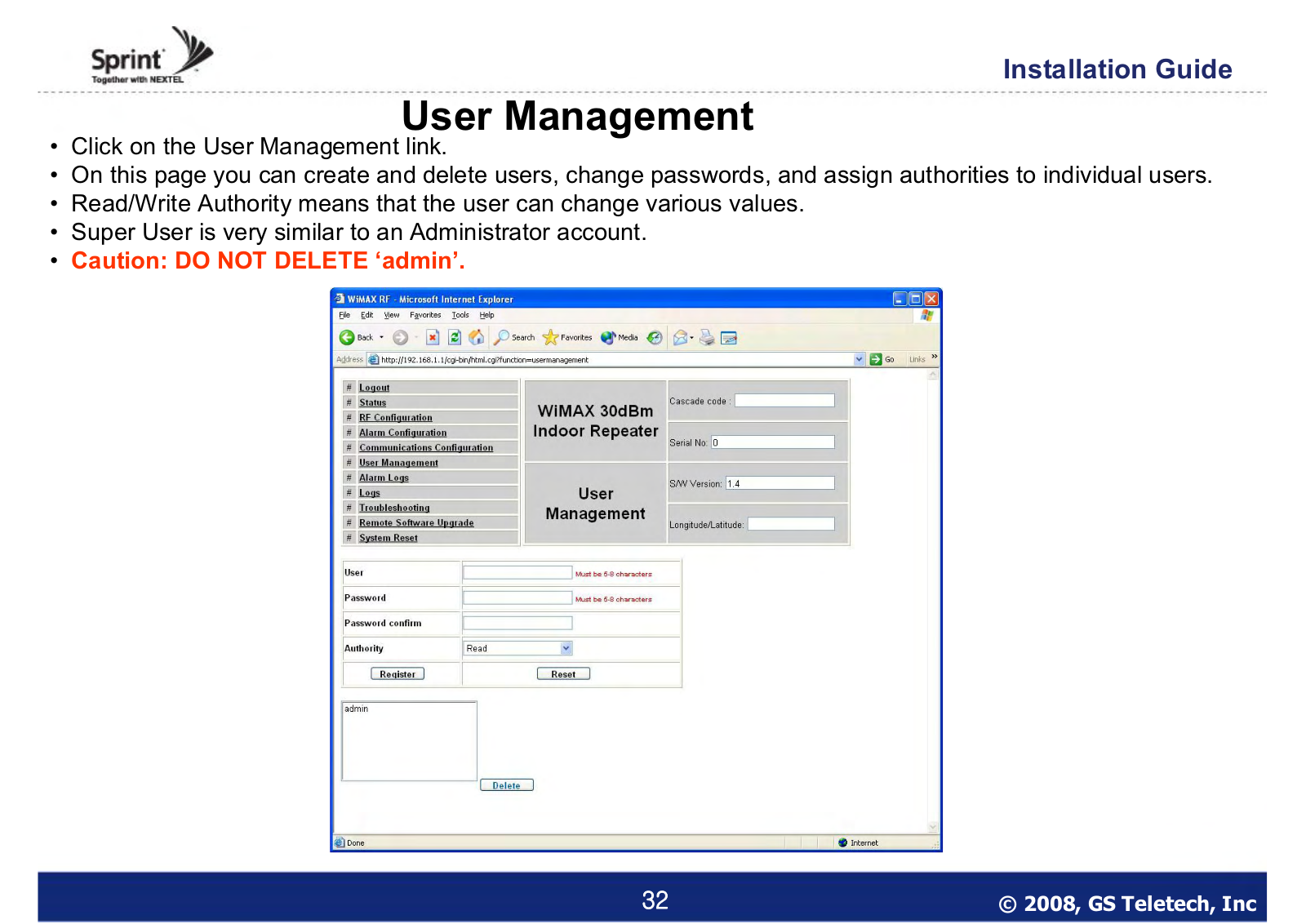Image resolution: width=1306 pixels, height=924 pixels.
Task: Minimize the Internet Explorer window
Action: tap(900, 299)
